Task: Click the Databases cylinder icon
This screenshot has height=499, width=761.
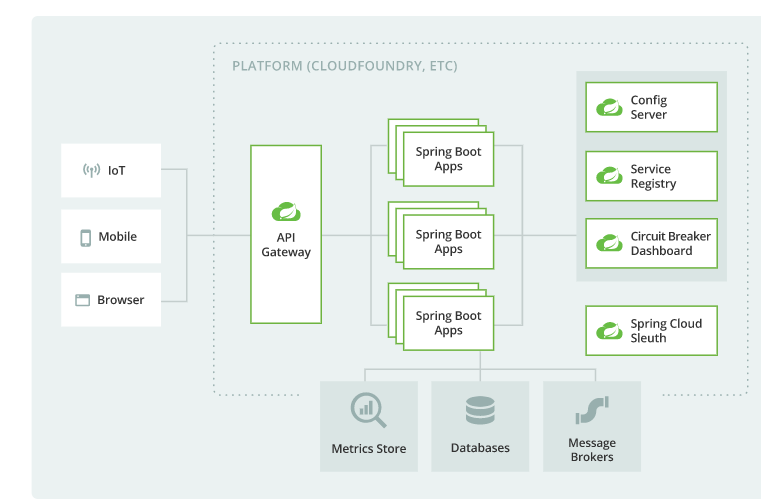Action: 480,411
